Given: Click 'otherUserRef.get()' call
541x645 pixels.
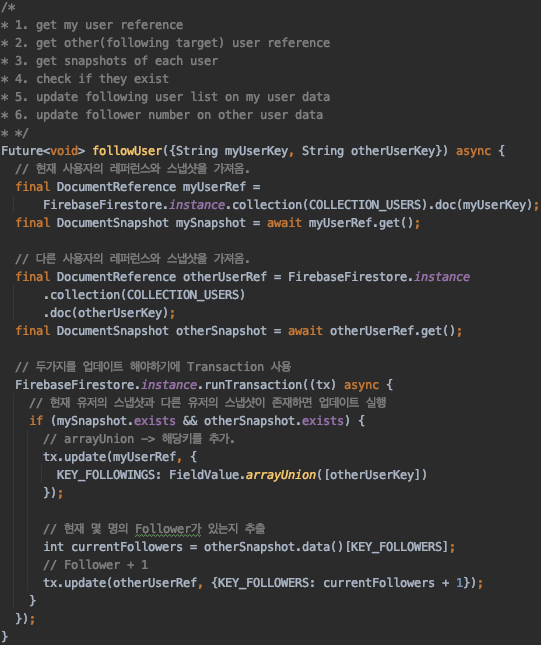Looking at the screenshot, I should click(x=392, y=331).
